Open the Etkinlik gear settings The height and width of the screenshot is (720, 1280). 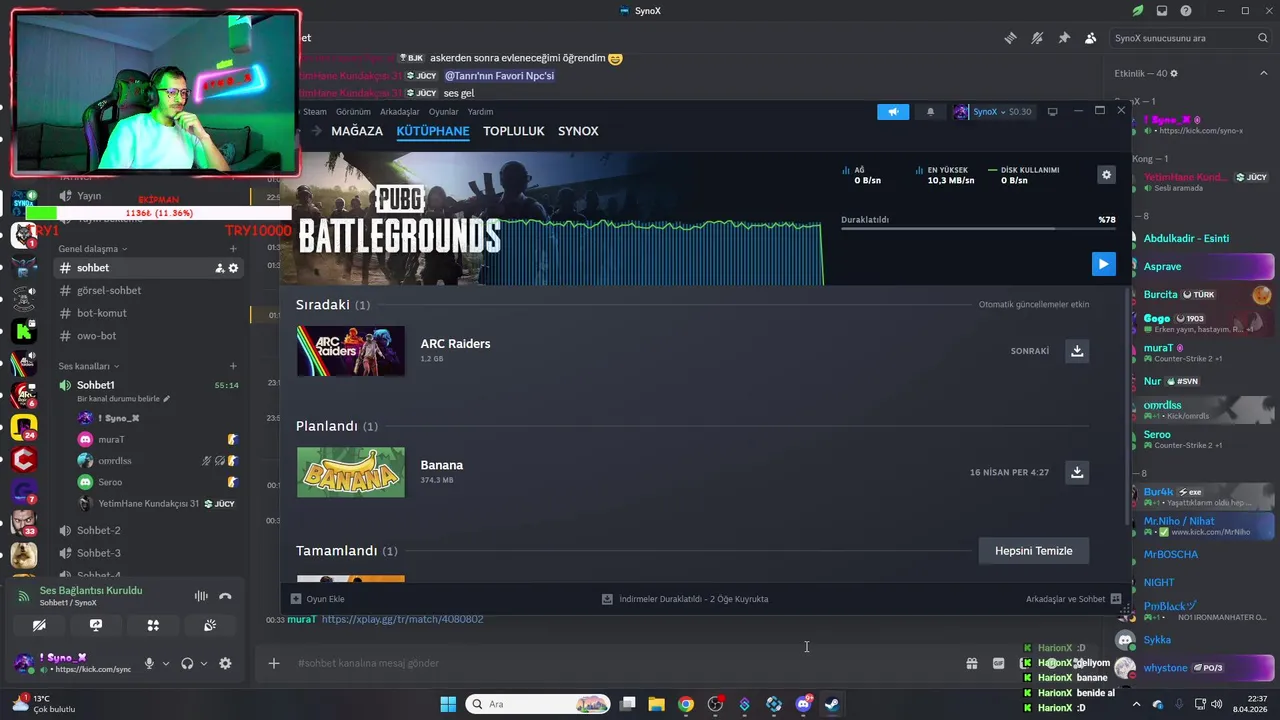1174,73
